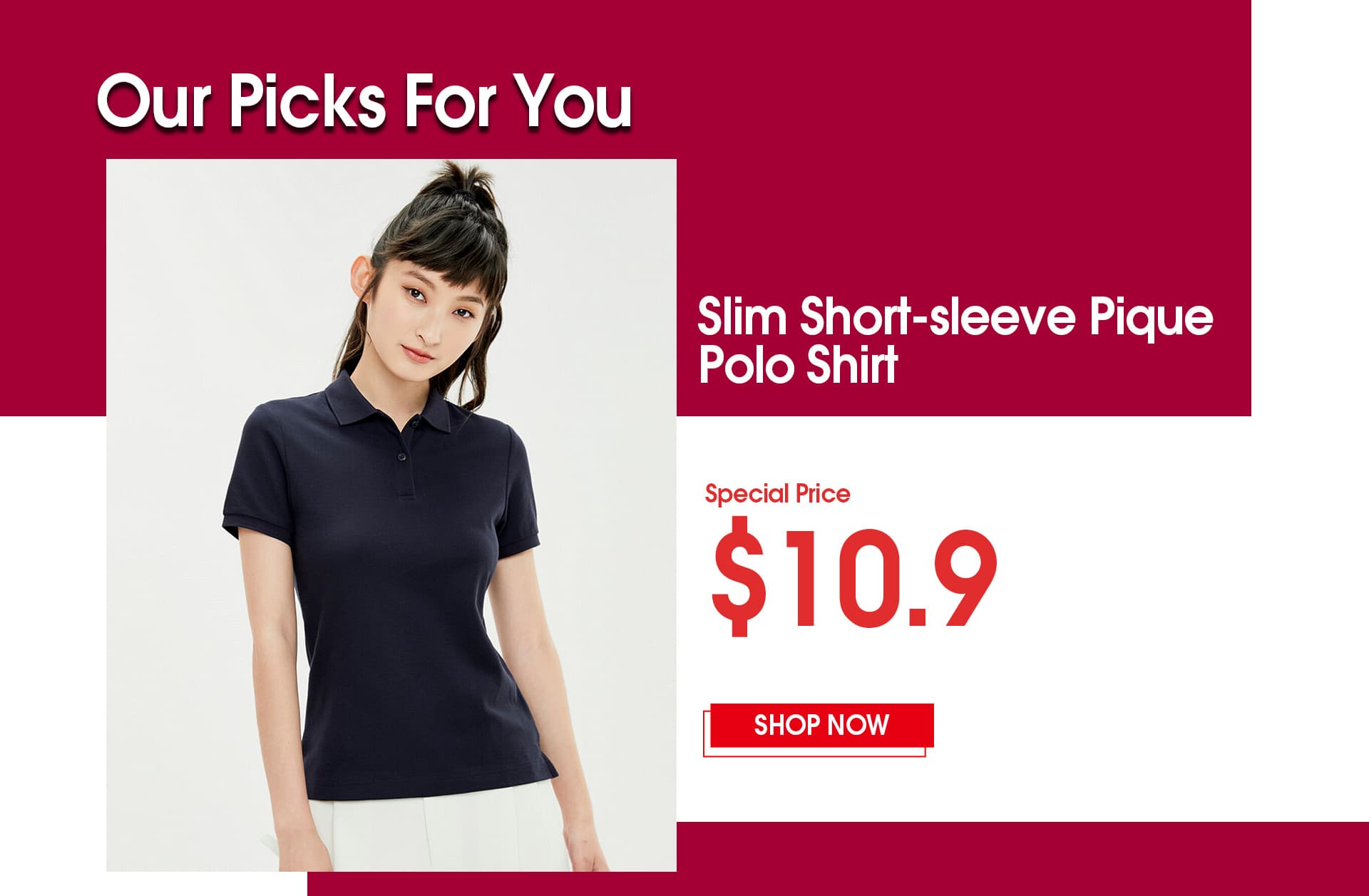
Task: Click the SHOP NOW button
Action: (x=821, y=725)
